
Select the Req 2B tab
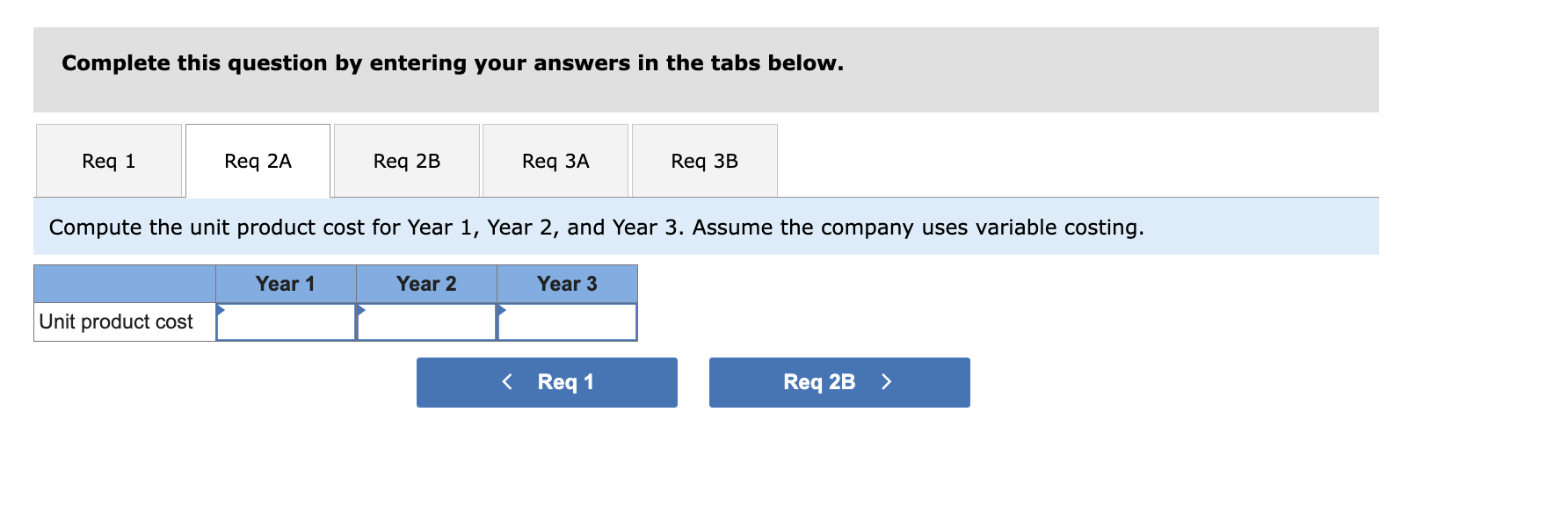(x=406, y=161)
